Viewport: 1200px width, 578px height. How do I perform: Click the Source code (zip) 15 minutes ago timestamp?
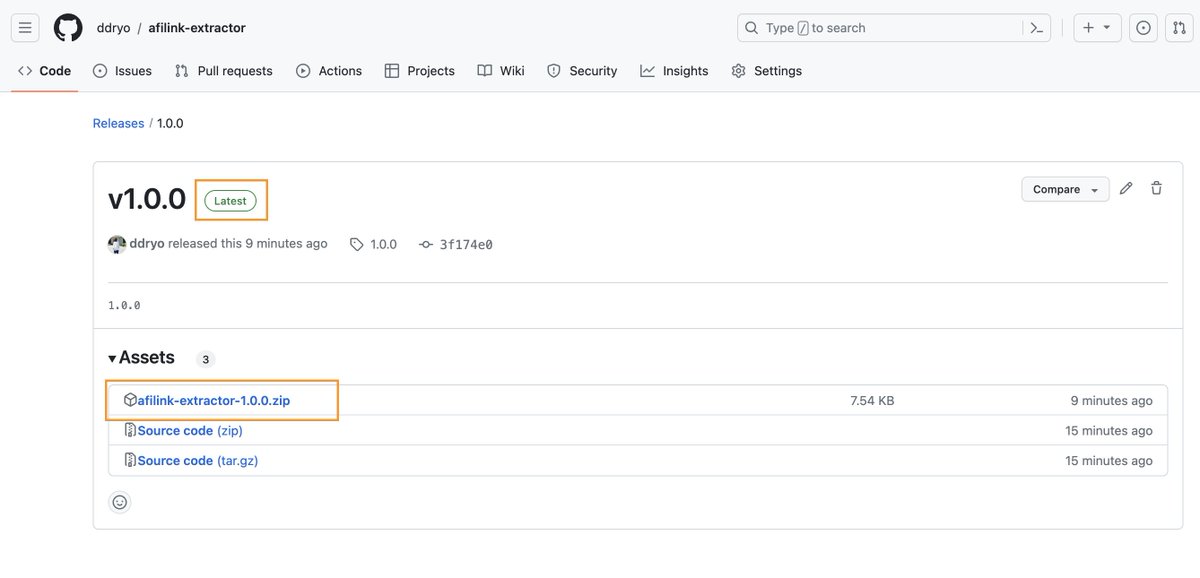pos(1109,431)
